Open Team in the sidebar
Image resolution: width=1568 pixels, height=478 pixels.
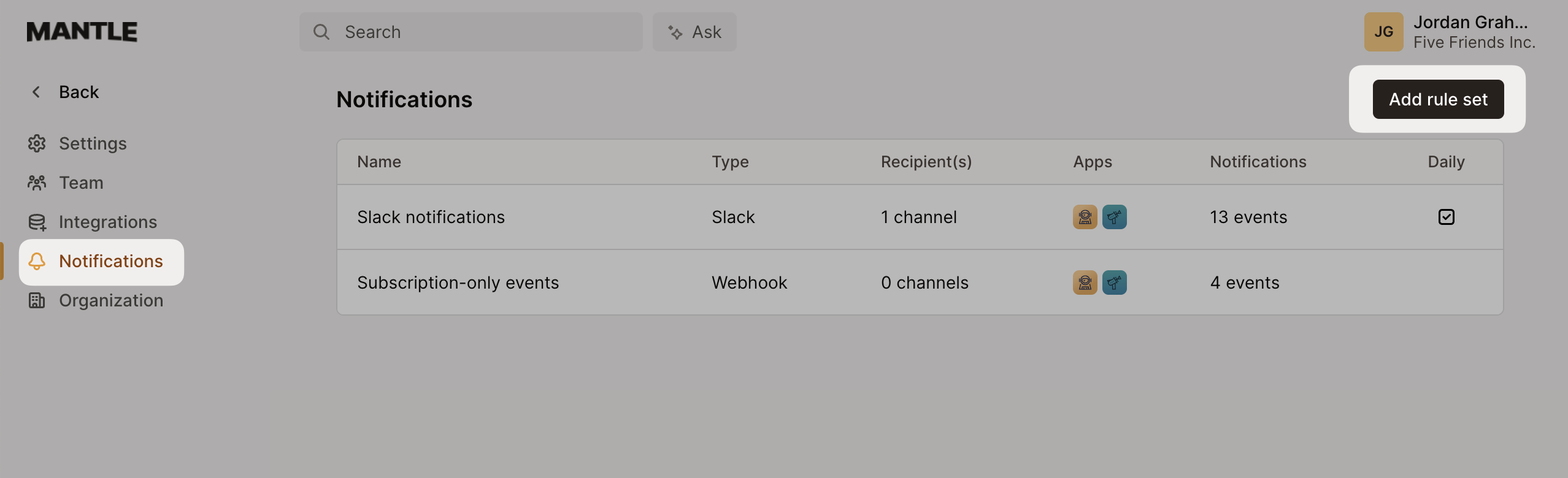click(x=81, y=183)
